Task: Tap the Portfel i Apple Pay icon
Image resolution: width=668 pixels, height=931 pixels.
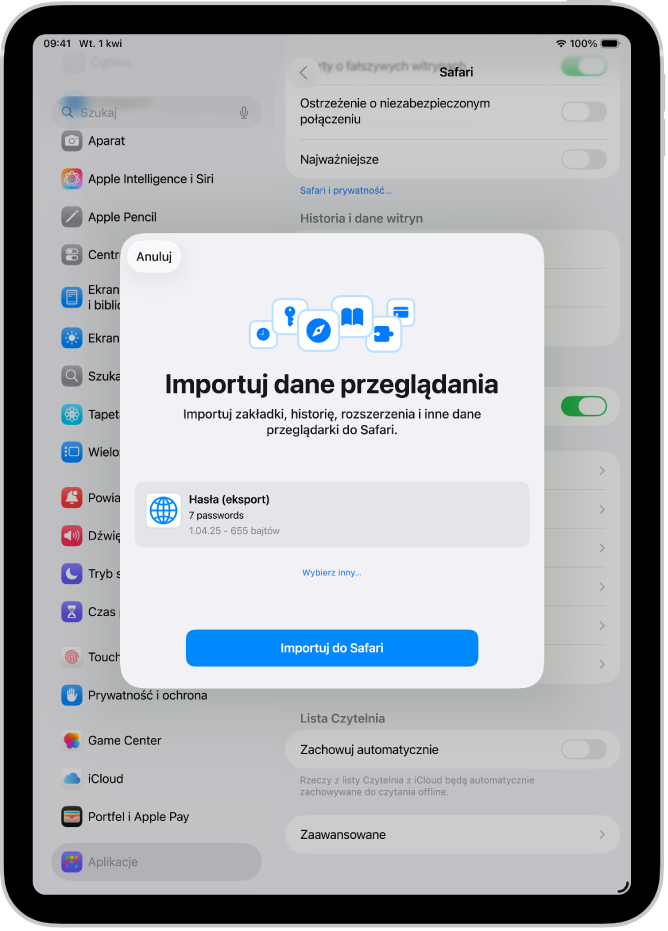Action: click(72, 816)
